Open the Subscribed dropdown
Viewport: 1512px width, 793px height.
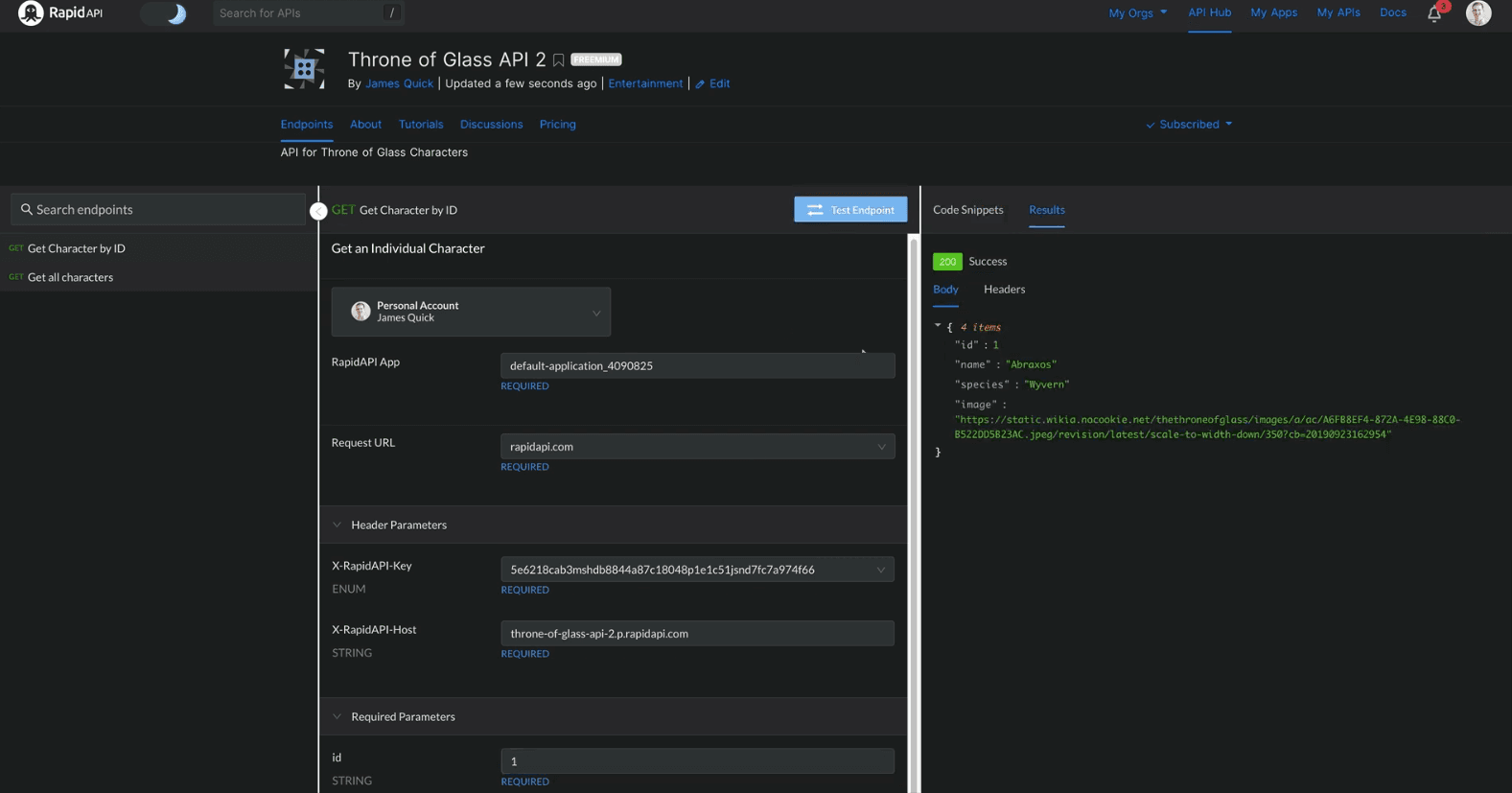(1189, 125)
